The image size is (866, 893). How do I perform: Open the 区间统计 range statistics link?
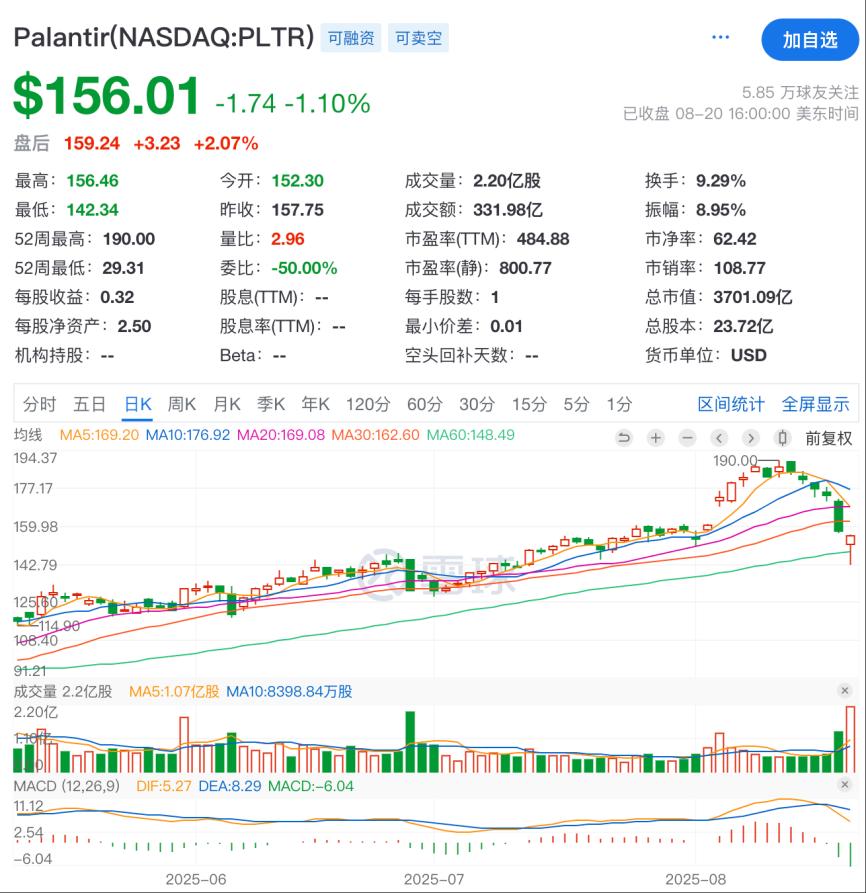[731, 404]
